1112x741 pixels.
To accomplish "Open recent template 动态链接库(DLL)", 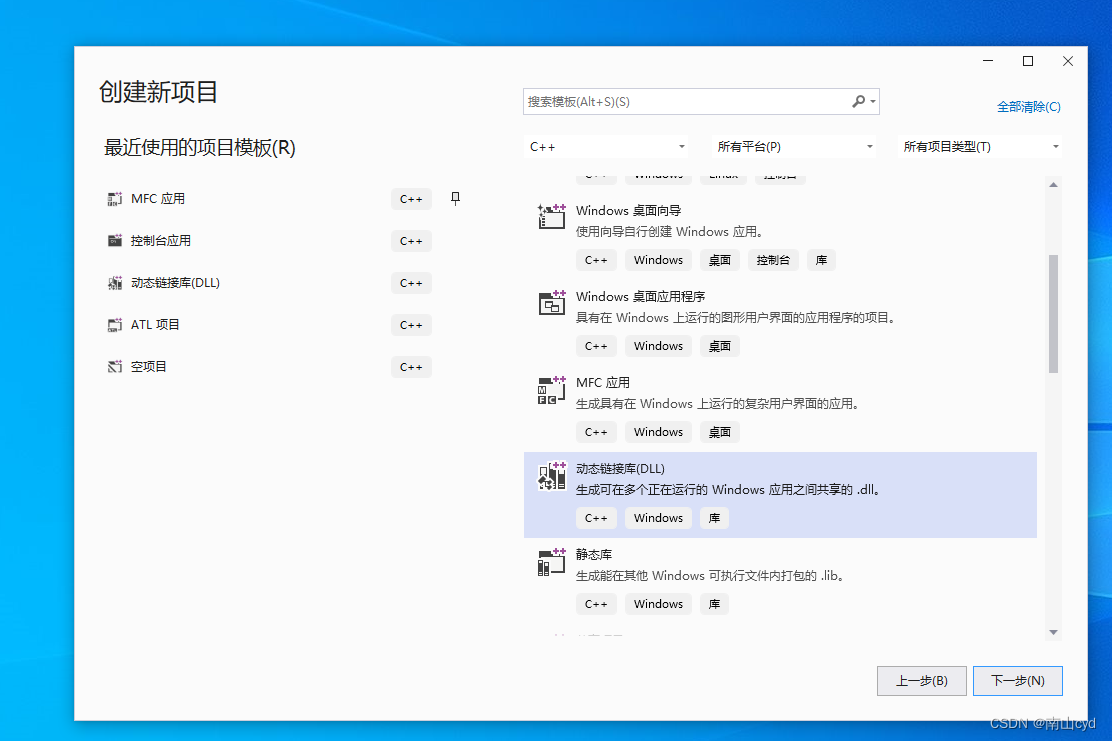I will [x=175, y=283].
